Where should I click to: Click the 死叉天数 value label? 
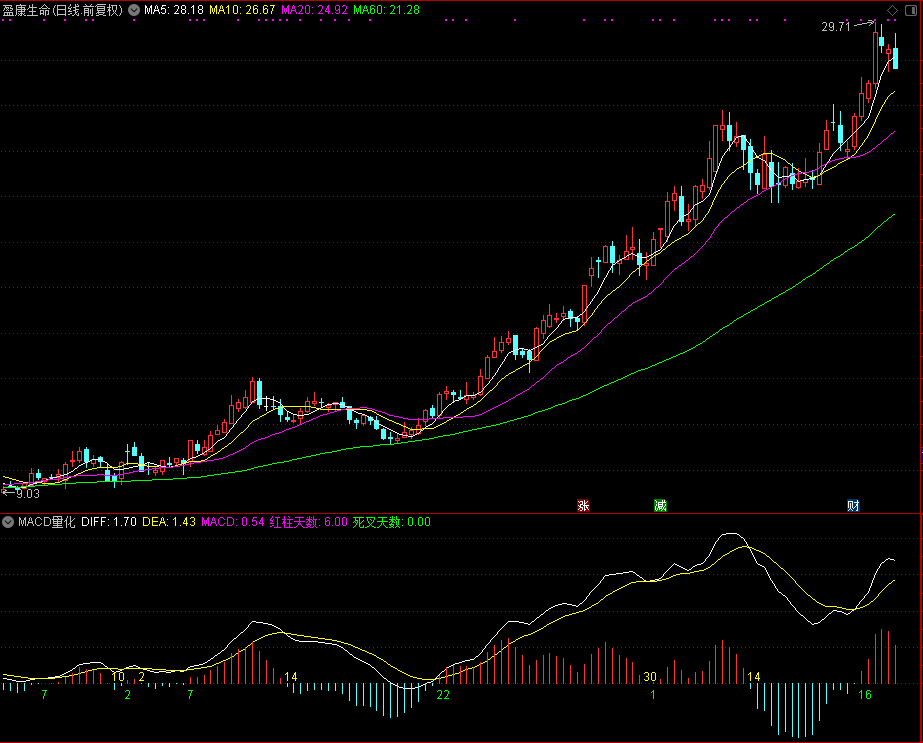391,522
